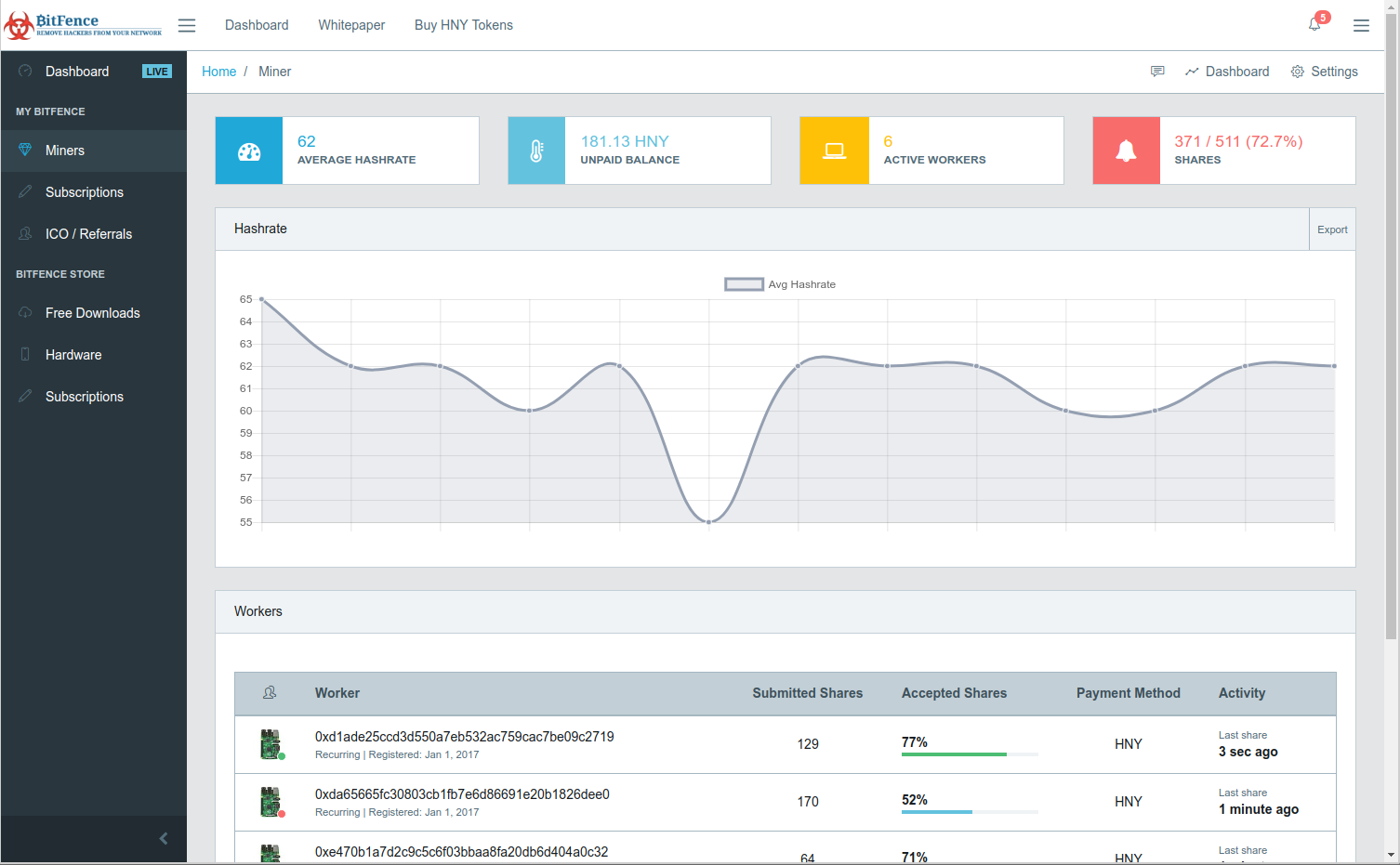Click the Home breadcrumb link
Screen dimensions: 1400x865
[x=218, y=72]
